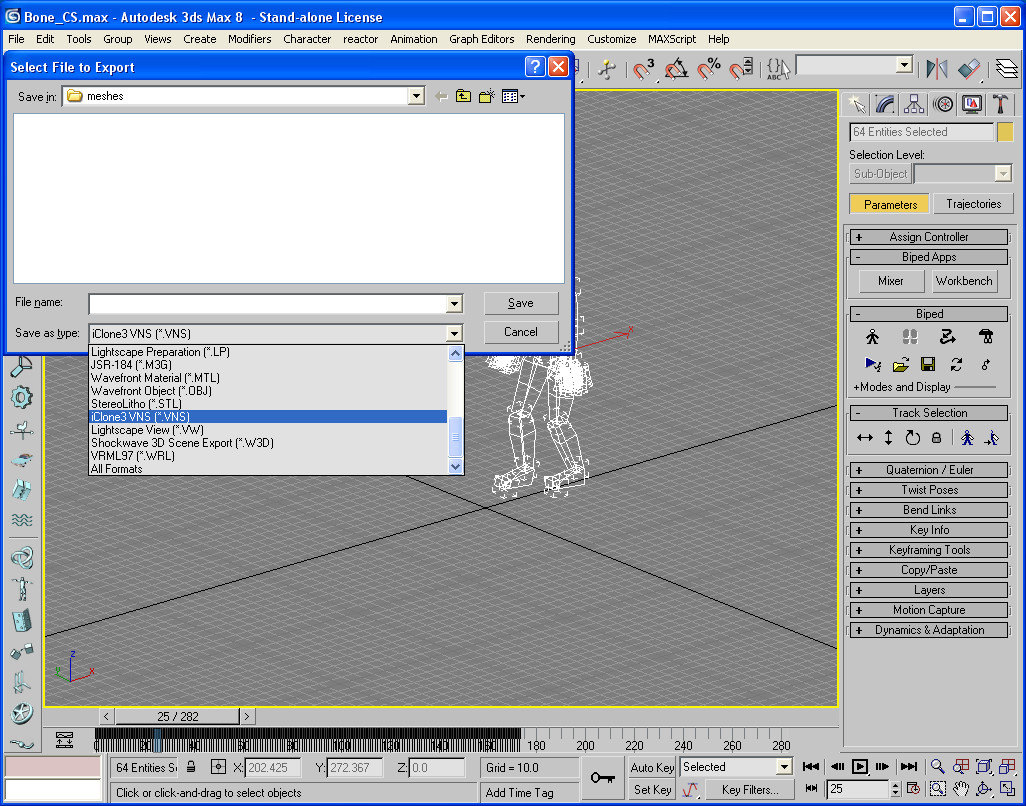The width and height of the screenshot is (1026, 806).
Task: Toggle the 3D Snaps magnet icon
Action: click(x=643, y=68)
